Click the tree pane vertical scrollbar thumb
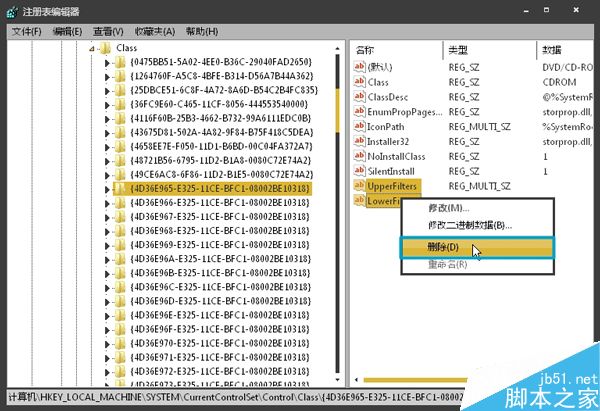The image size is (600, 411). [338, 110]
